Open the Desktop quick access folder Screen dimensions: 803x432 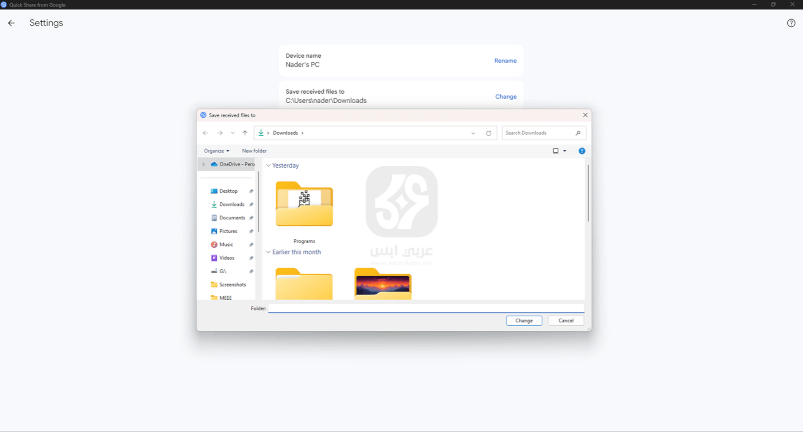point(228,190)
